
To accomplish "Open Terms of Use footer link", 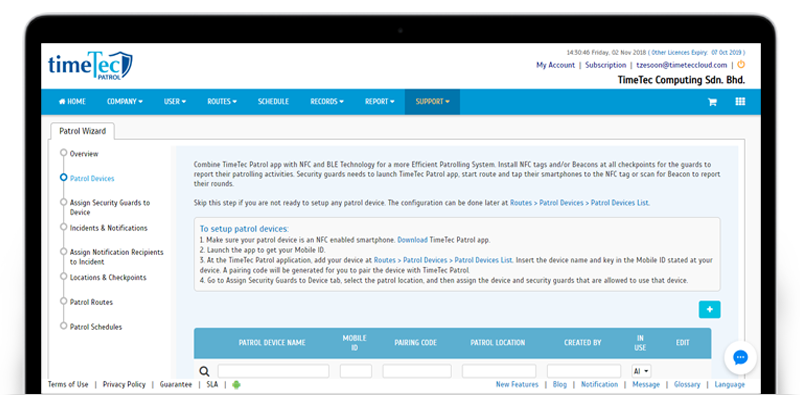I will coord(68,384).
